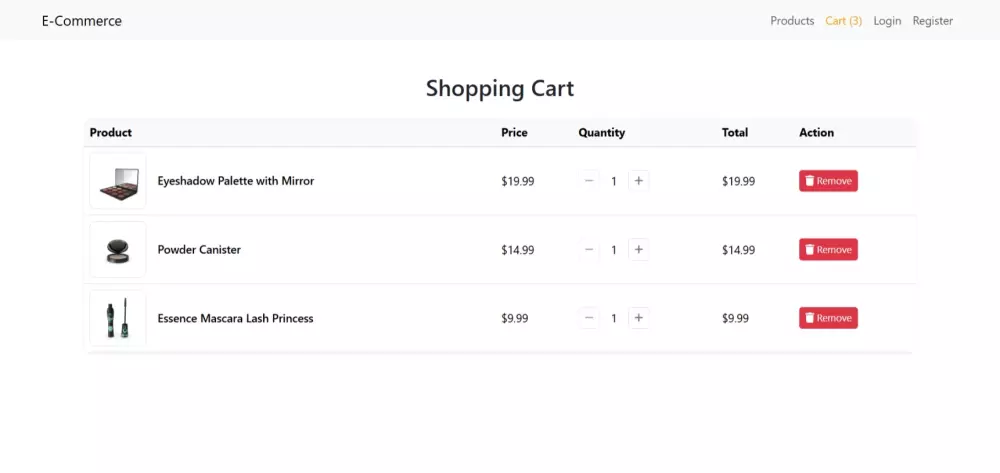Click the E-Commerce brand logo
This screenshot has height=473, width=1000.
[82, 21]
